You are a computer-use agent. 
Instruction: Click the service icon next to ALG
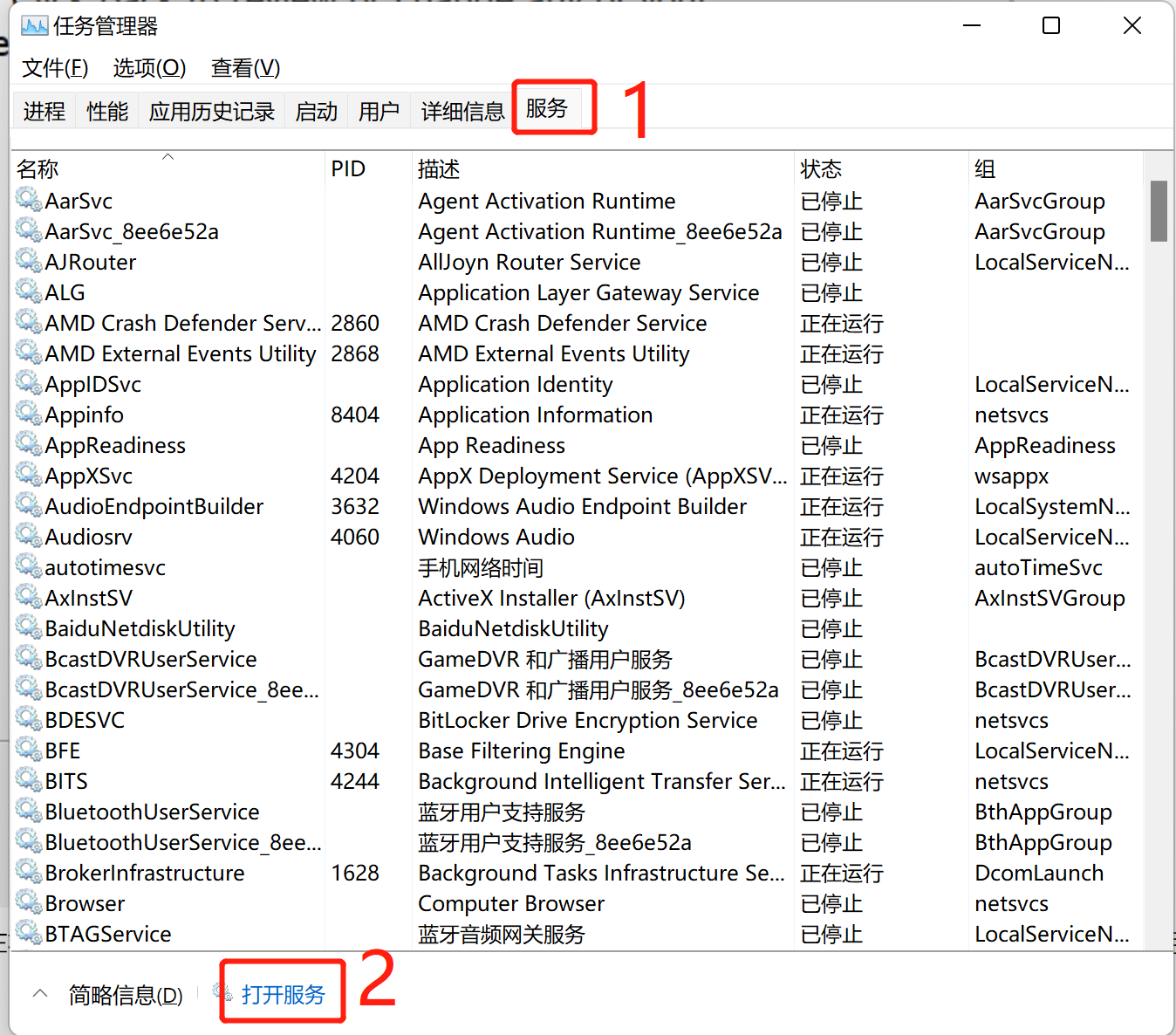point(29,291)
